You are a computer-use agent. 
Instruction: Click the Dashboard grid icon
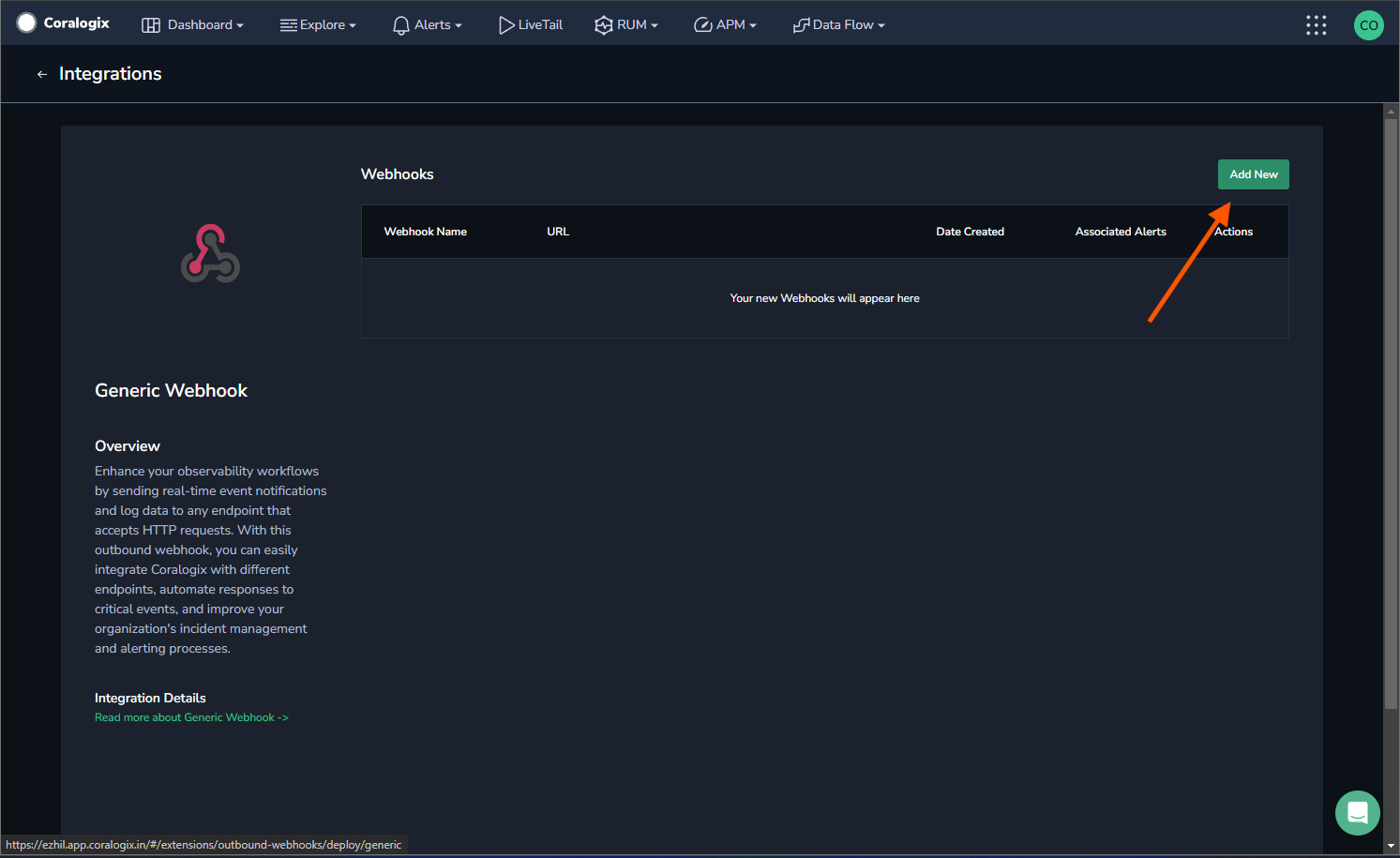(x=151, y=25)
